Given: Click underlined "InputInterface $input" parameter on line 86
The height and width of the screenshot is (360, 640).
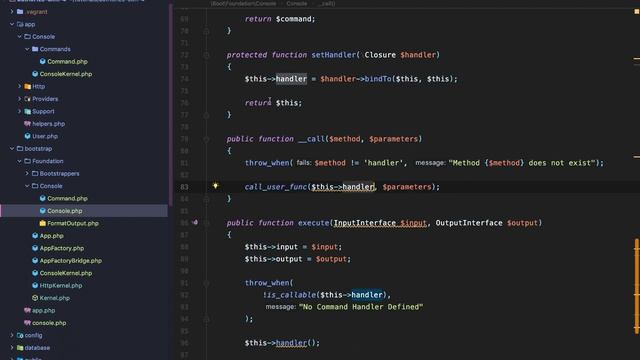Looking at the screenshot, I should click(380, 223).
